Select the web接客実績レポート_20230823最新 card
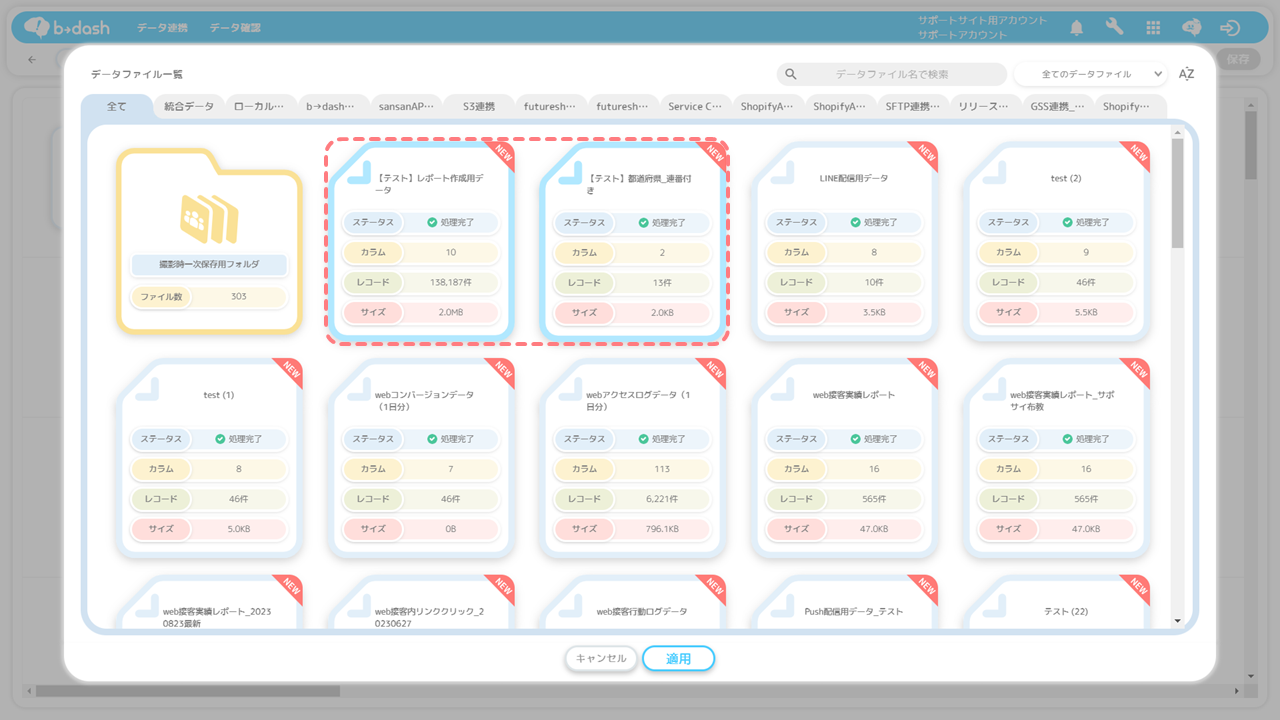Viewport: 1280px width, 720px height. (209, 601)
